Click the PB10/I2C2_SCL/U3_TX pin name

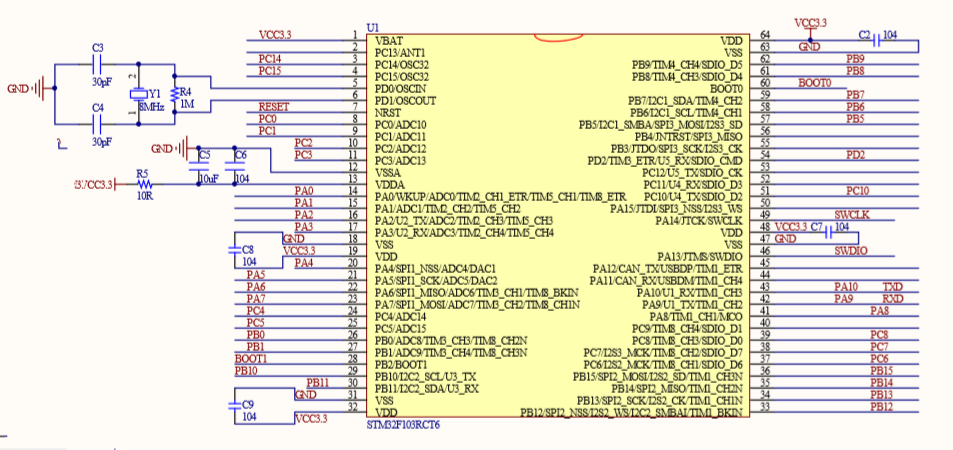pyautogui.click(x=425, y=376)
